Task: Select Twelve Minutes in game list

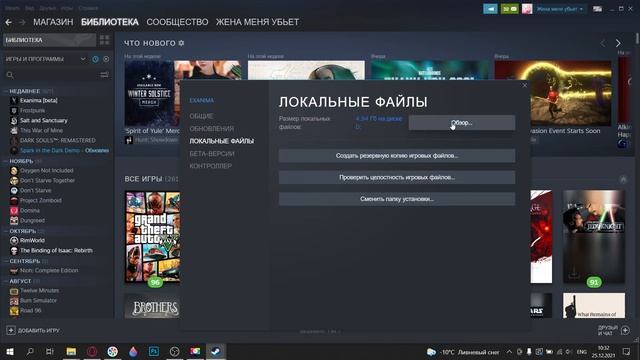Action: (x=40, y=291)
